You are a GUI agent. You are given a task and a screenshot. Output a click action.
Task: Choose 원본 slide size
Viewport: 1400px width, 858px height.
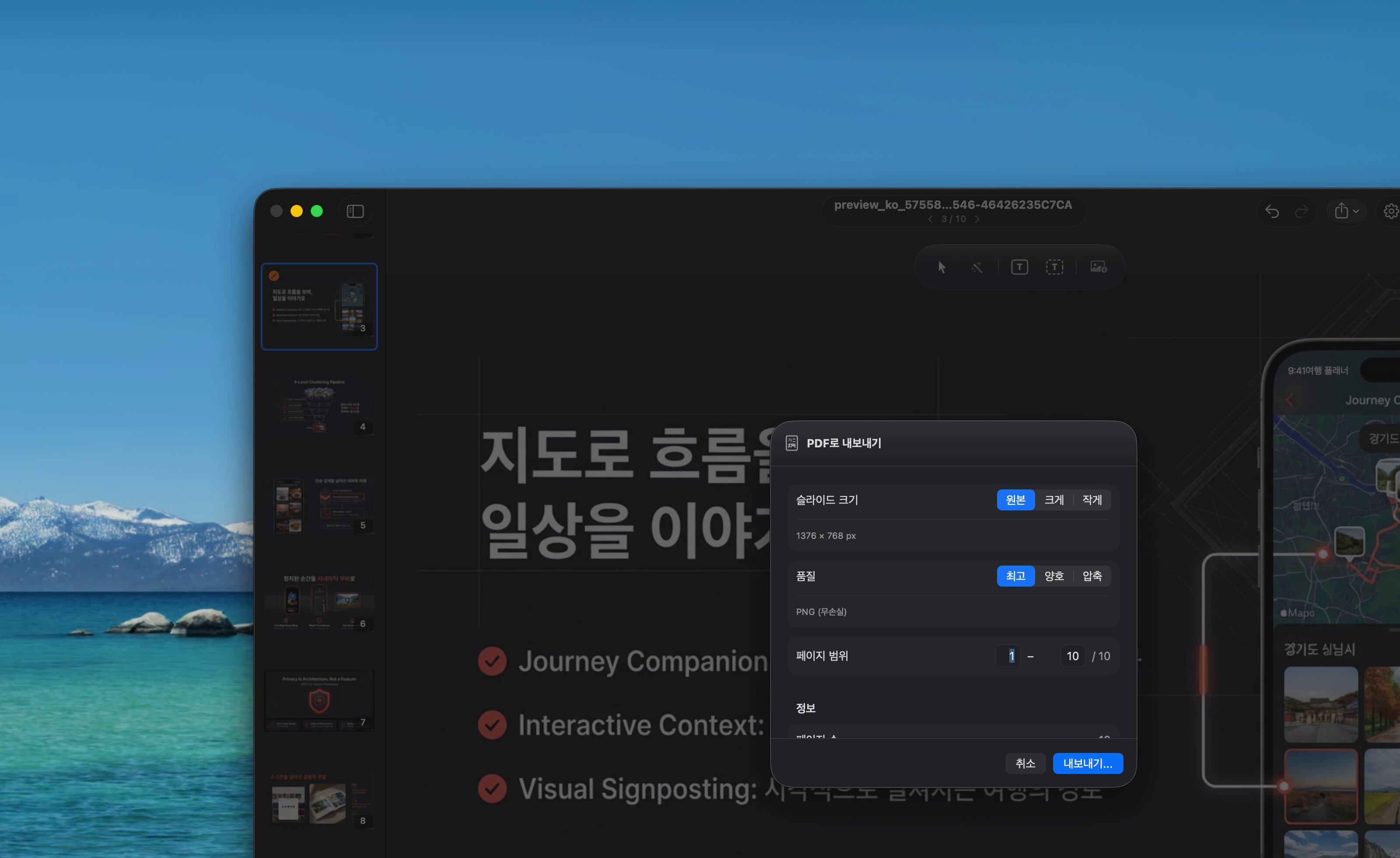point(1015,500)
